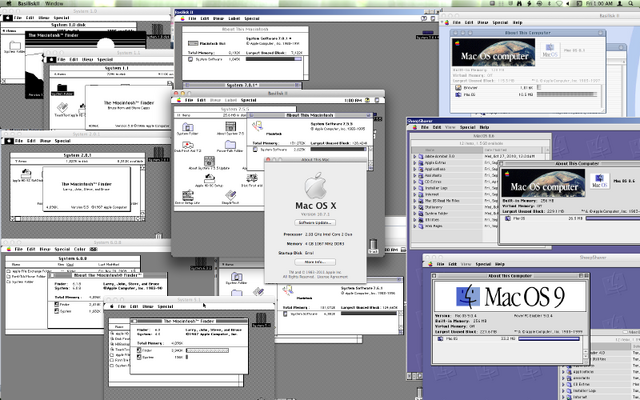The image size is (640, 400).
Task: Open SimpleText icon in System 7.5.5 window
Action: (x=231, y=195)
